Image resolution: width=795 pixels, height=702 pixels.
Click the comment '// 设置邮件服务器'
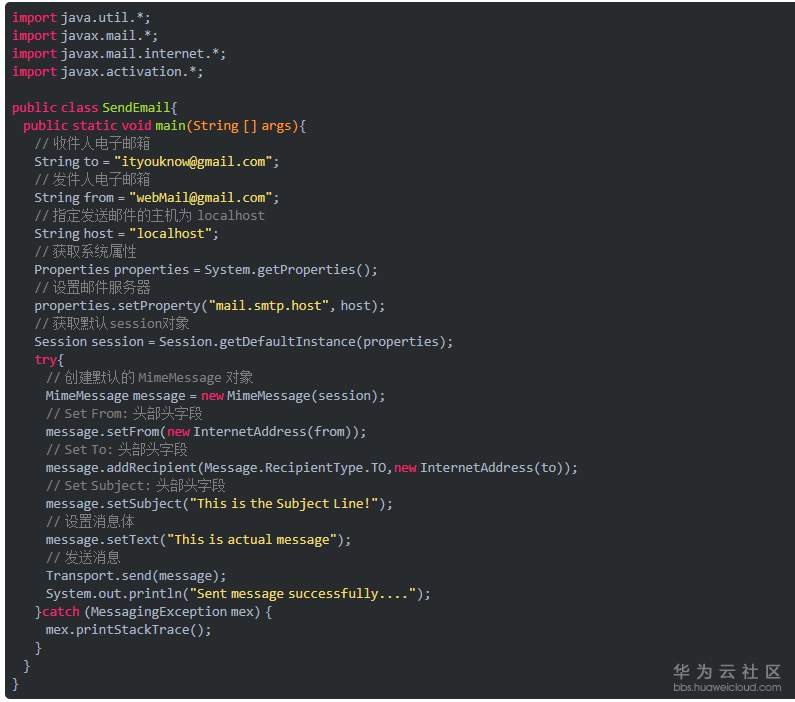click(x=92, y=287)
